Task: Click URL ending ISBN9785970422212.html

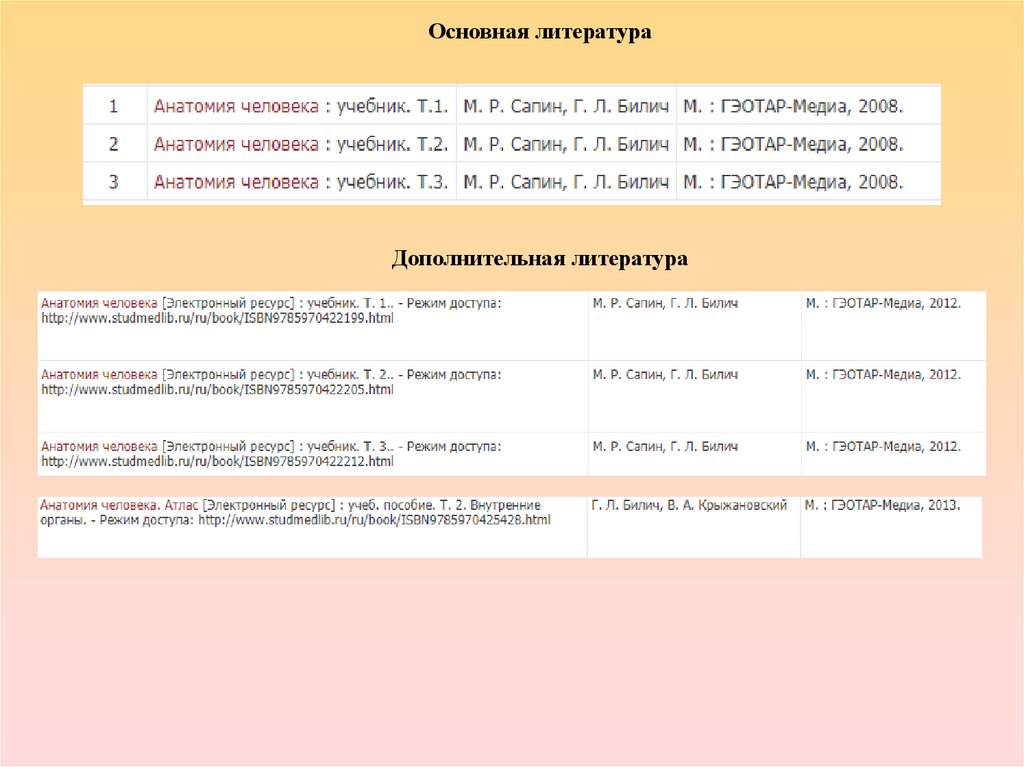Action: (x=217, y=462)
